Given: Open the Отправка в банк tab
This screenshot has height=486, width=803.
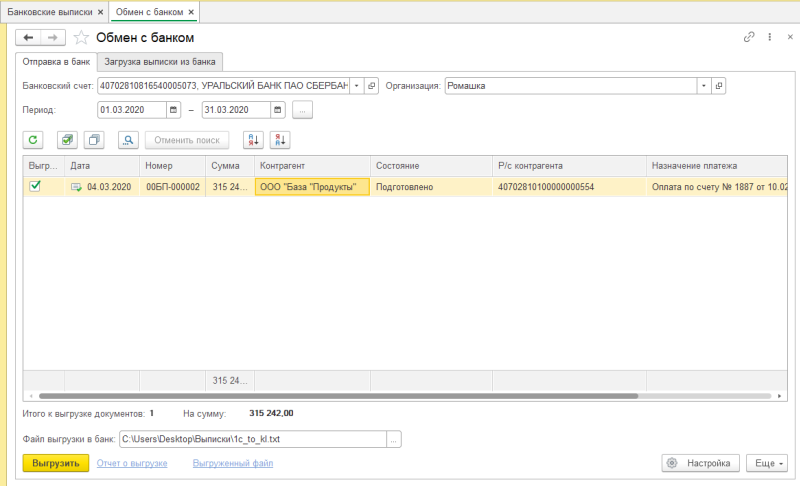Looking at the screenshot, I should (56, 62).
